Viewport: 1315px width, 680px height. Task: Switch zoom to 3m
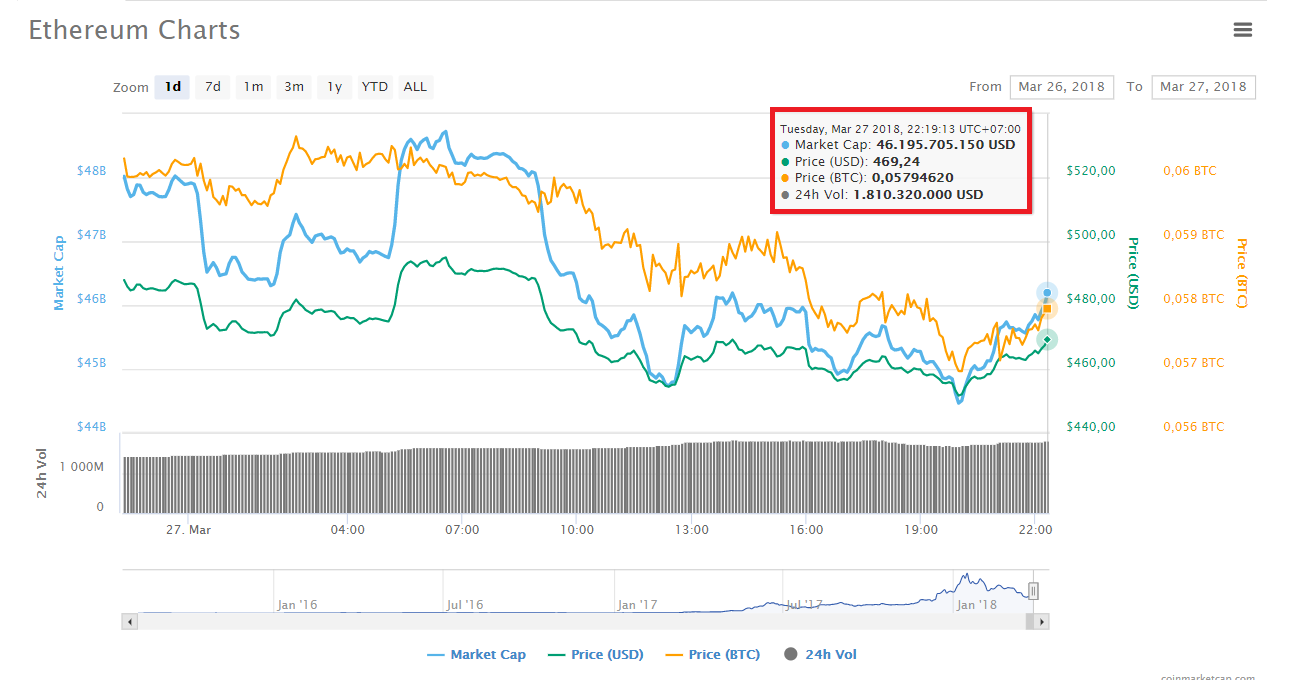[x=293, y=87]
